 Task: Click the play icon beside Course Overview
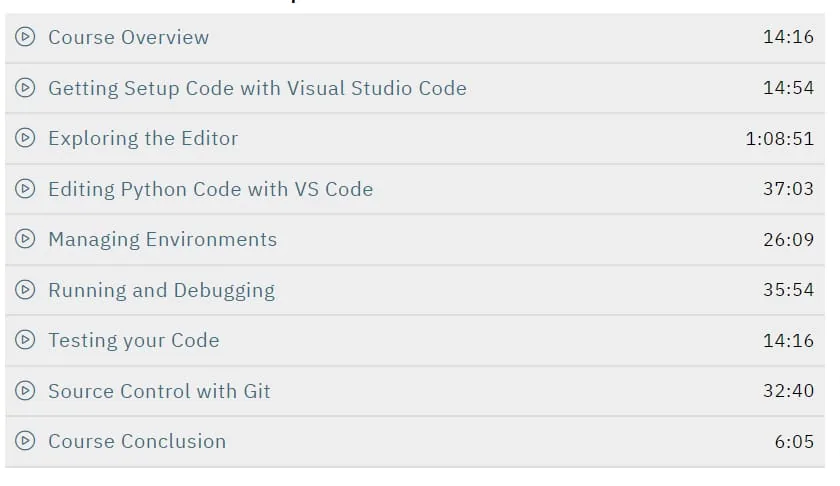(x=25, y=37)
